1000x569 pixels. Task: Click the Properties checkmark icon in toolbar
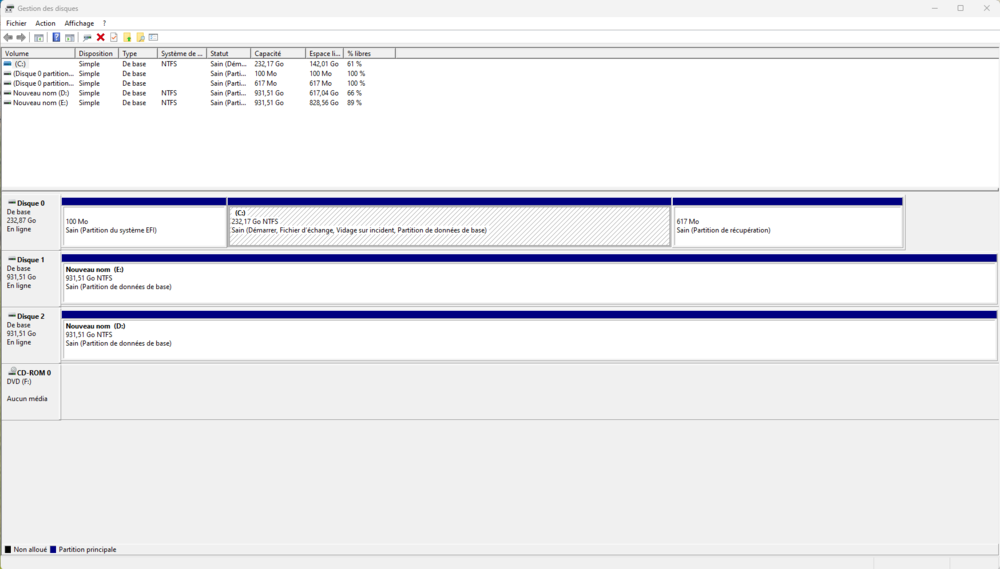pos(113,38)
